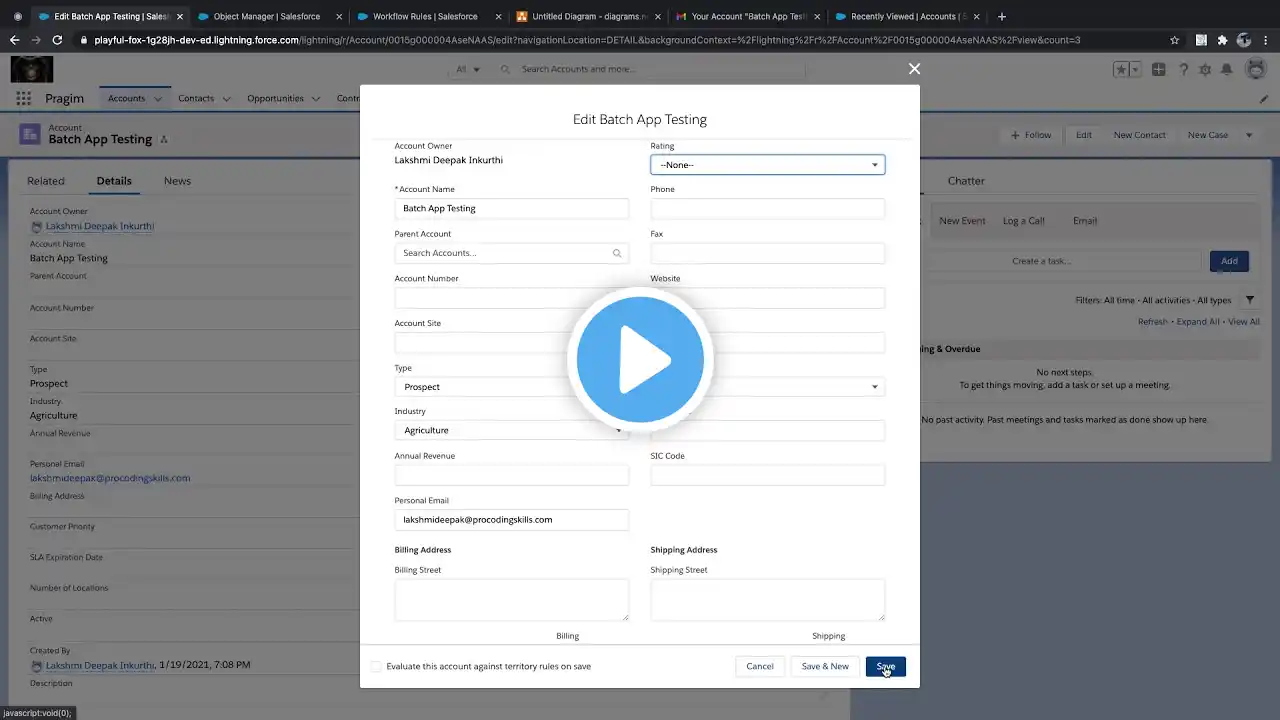1280x720 pixels.
Task: Open the Salesforce user profile avatar
Action: click(1256, 69)
